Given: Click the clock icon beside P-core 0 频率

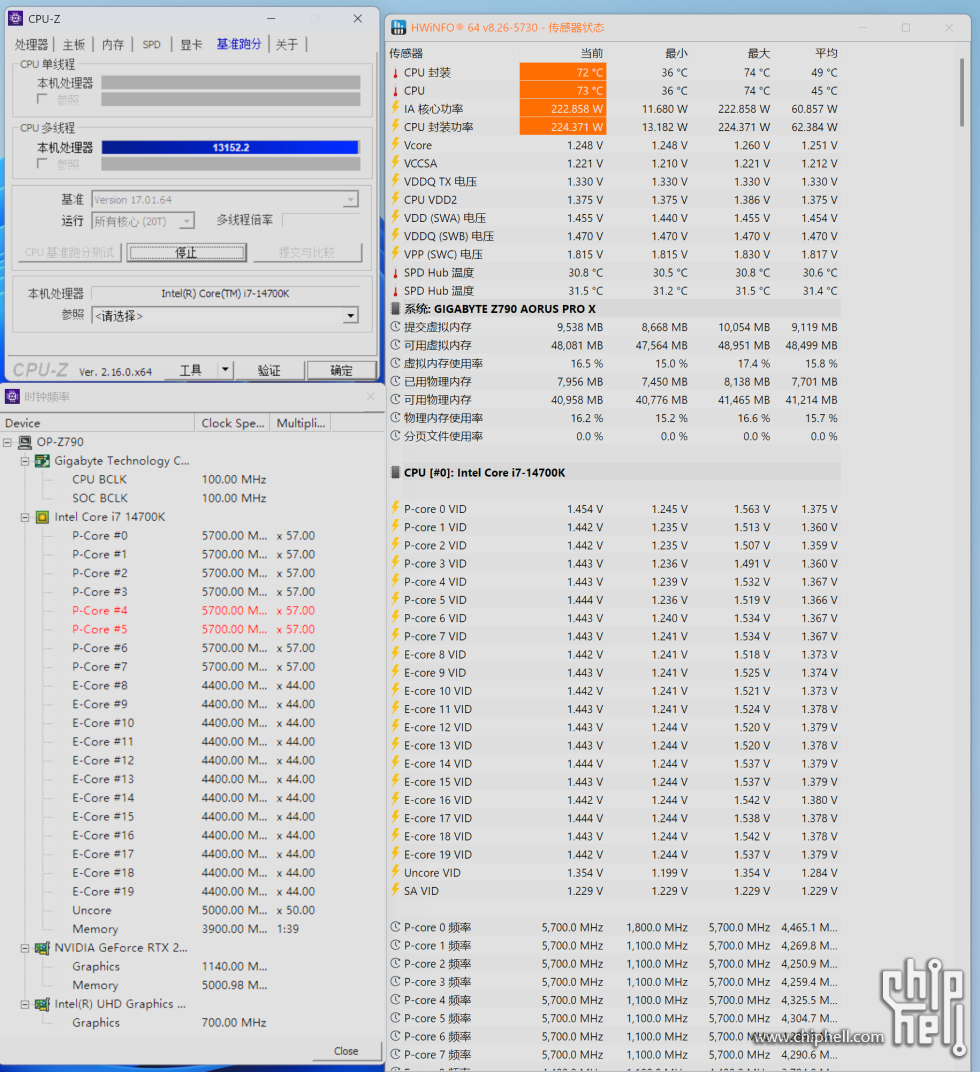Looking at the screenshot, I should [395, 927].
